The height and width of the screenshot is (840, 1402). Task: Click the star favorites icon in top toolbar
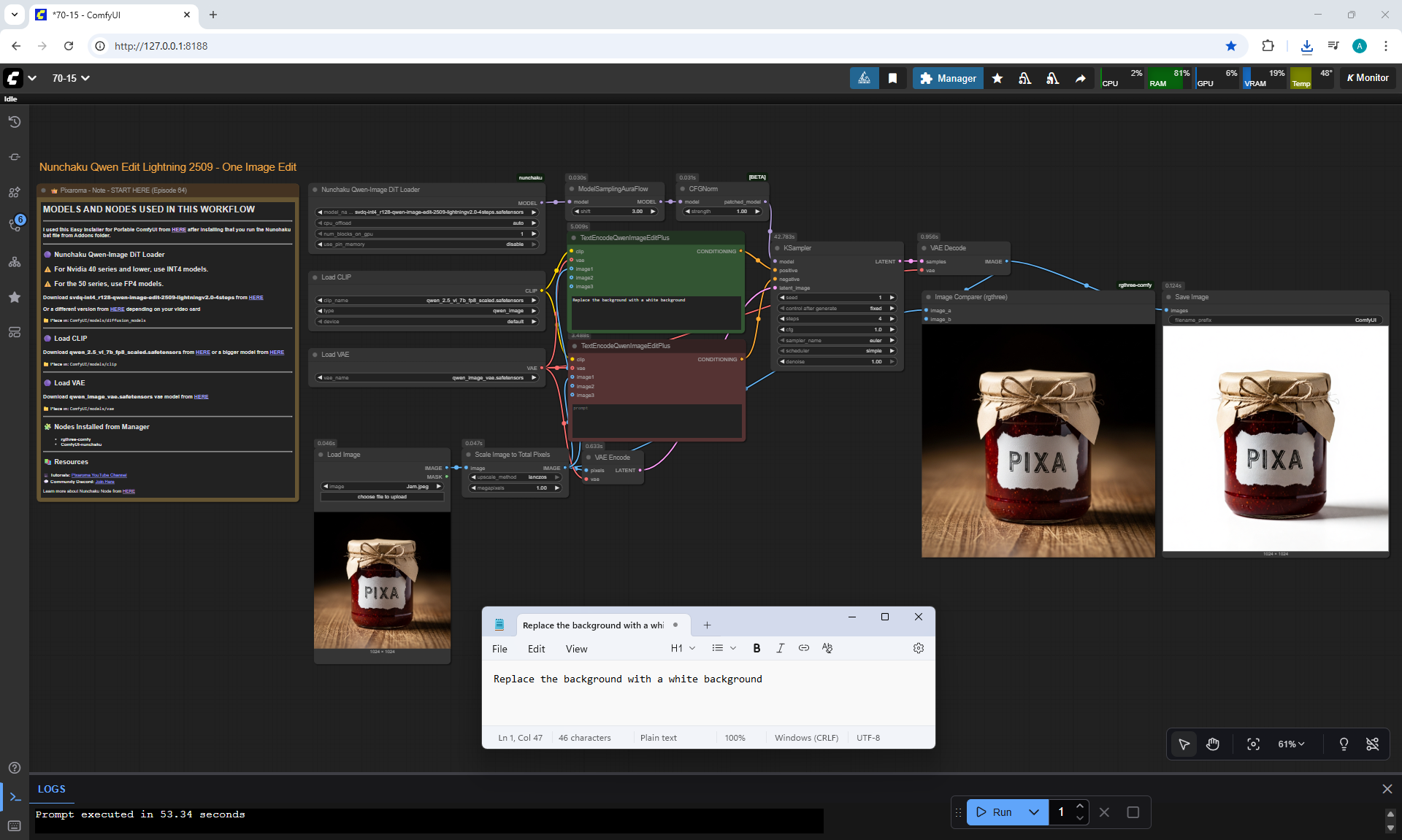tap(997, 78)
